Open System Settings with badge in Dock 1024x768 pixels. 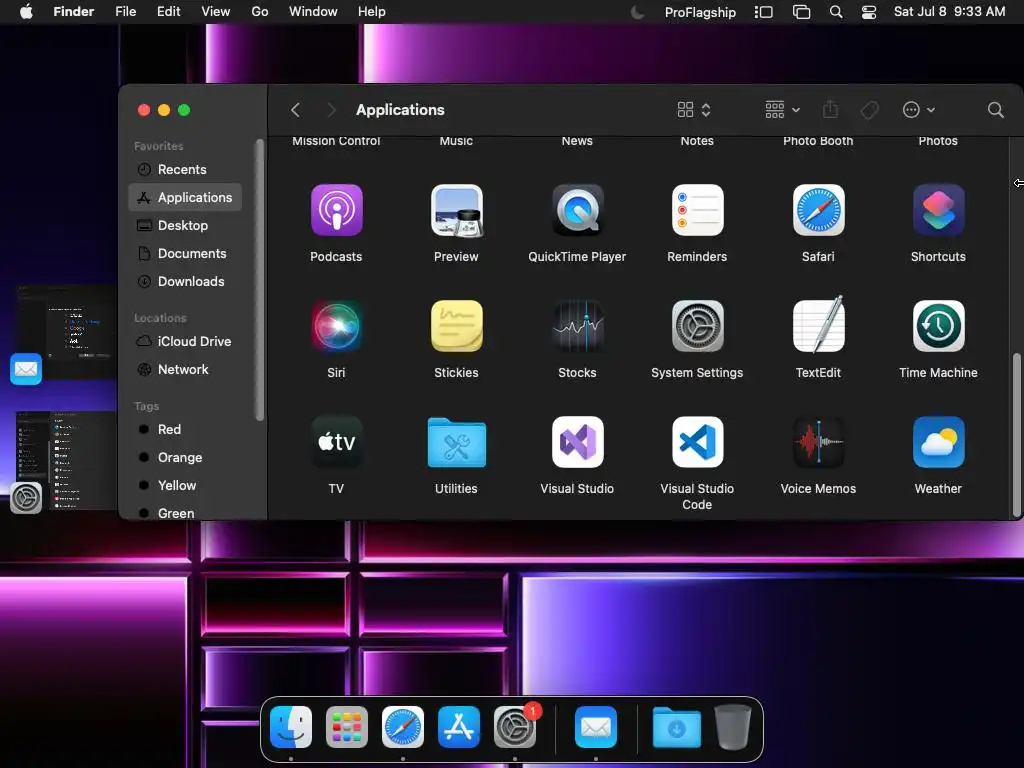[x=515, y=727]
